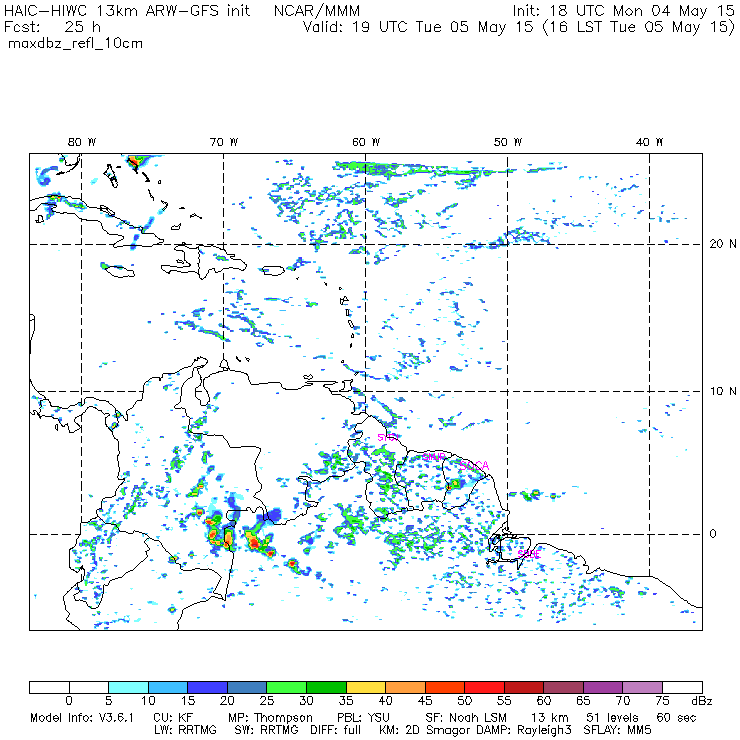Click the 35 tick label on legend
This screenshot has width=740, height=740.
346,701
